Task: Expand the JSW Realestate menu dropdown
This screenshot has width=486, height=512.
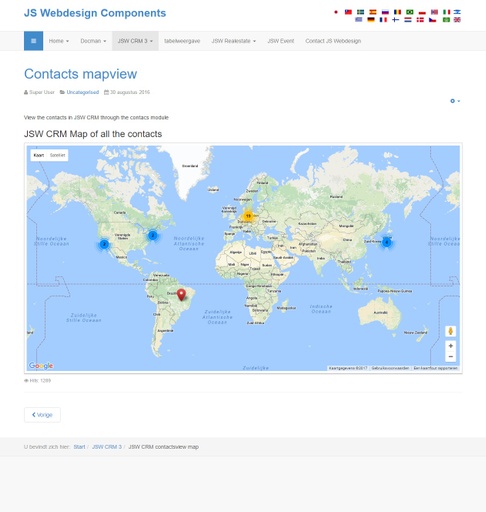Action: tap(234, 41)
